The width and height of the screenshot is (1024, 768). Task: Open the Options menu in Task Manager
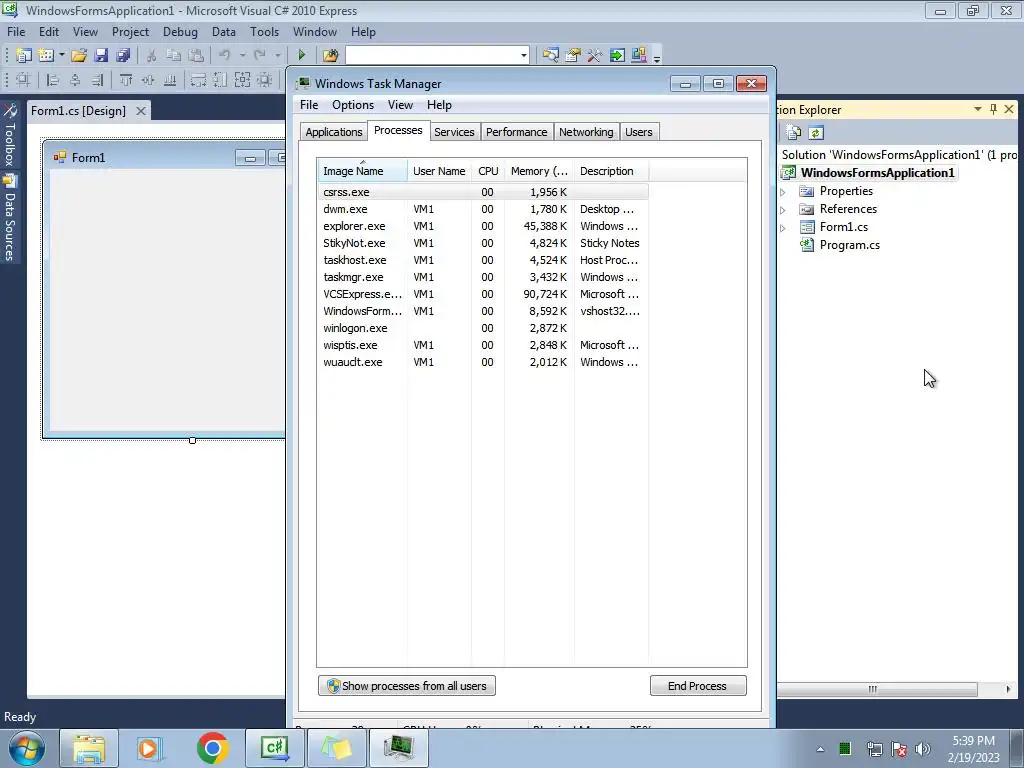[353, 104]
